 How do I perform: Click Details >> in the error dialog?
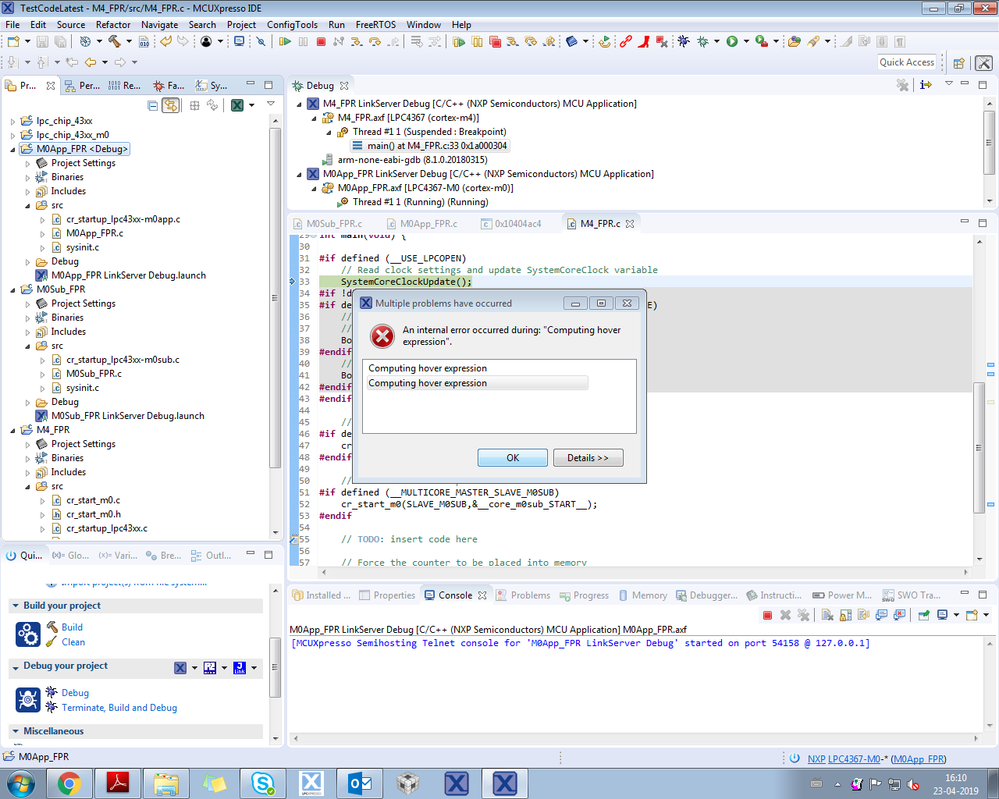[x=587, y=457]
